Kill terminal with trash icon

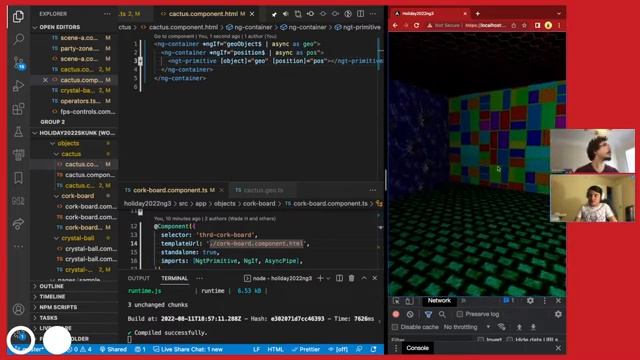[351, 278]
